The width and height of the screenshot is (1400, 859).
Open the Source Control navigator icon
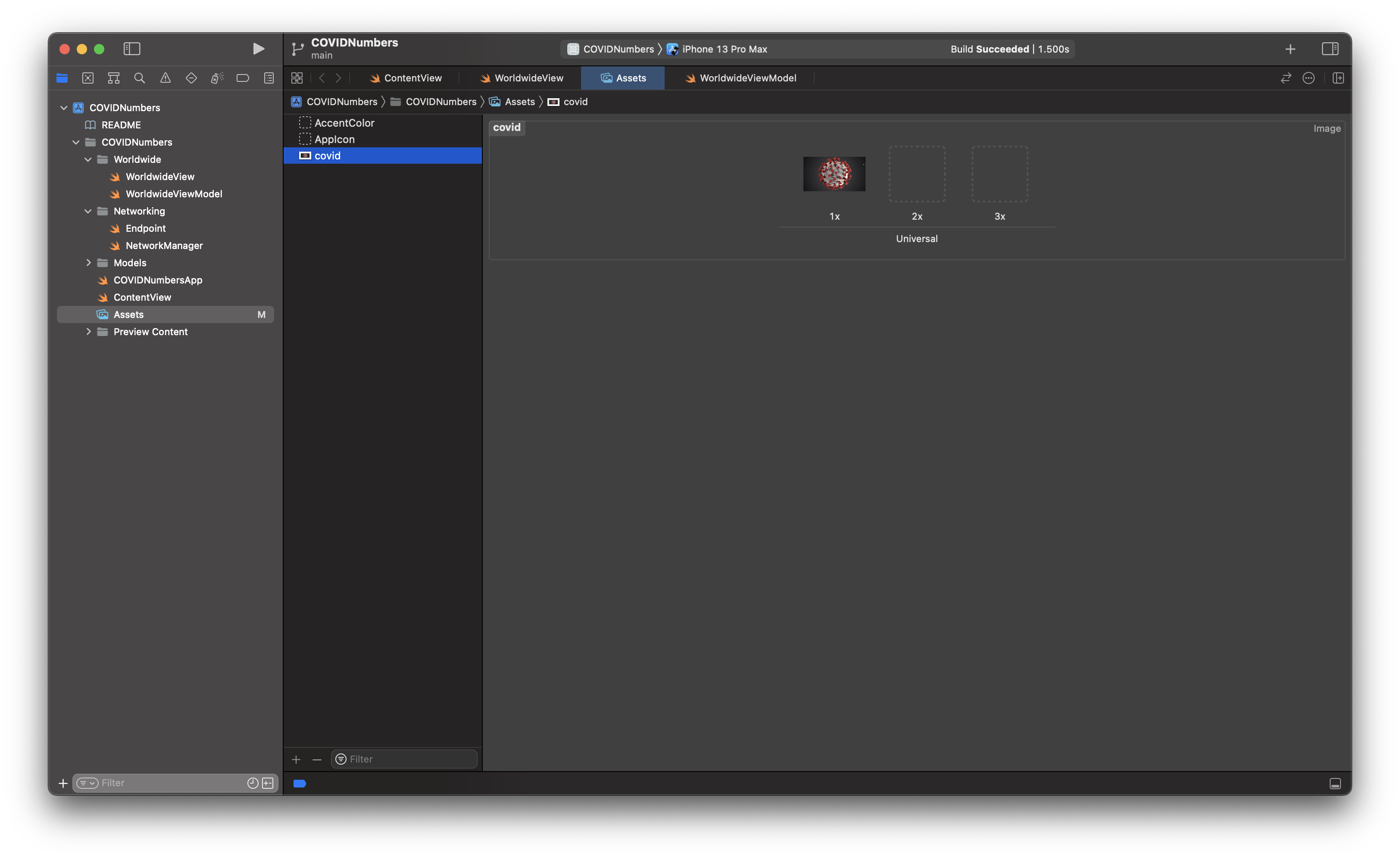click(x=88, y=78)
